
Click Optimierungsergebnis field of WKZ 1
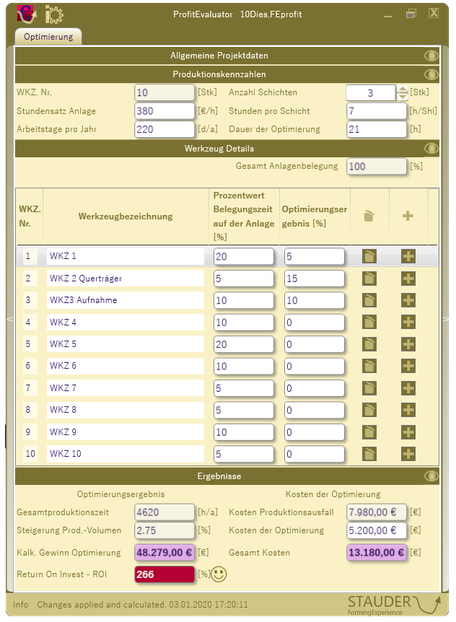click(x=314, y=257)
